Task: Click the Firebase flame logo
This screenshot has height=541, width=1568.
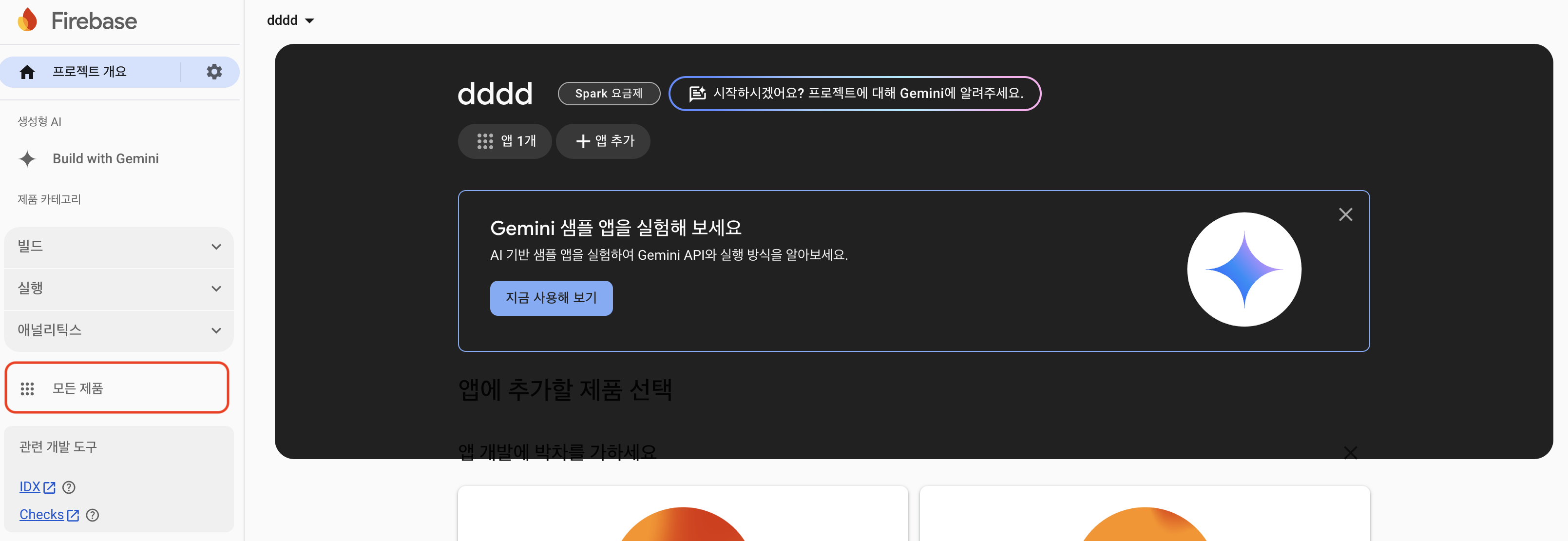Action: tap(27, 20)
